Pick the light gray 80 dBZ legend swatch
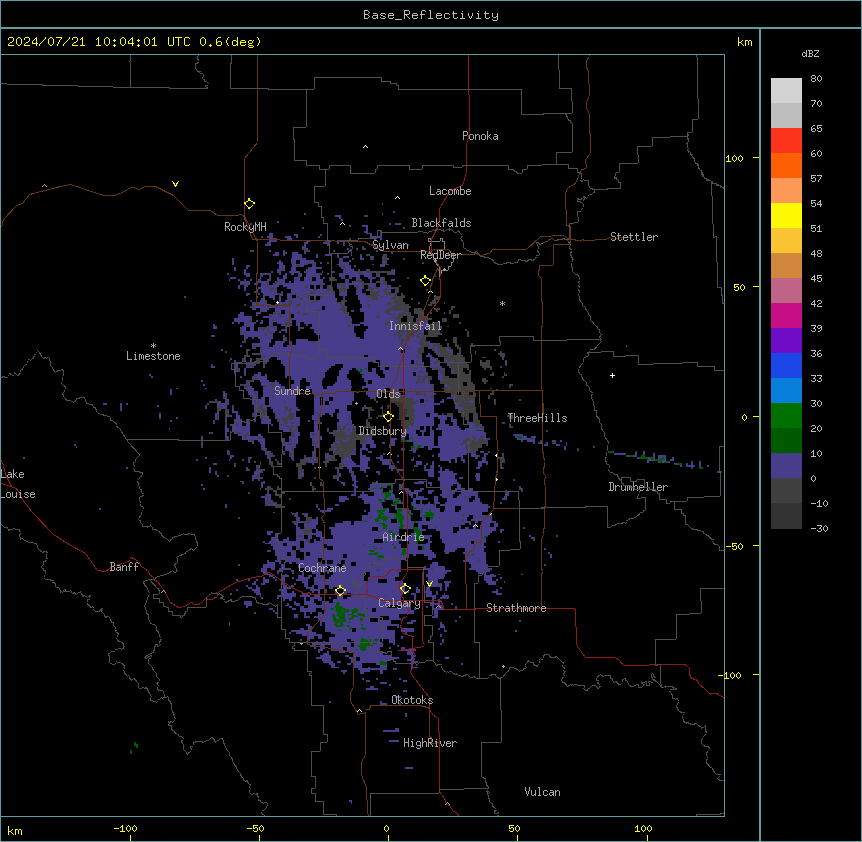The height and width of the screenshot is (842, 862). point(786,91)
